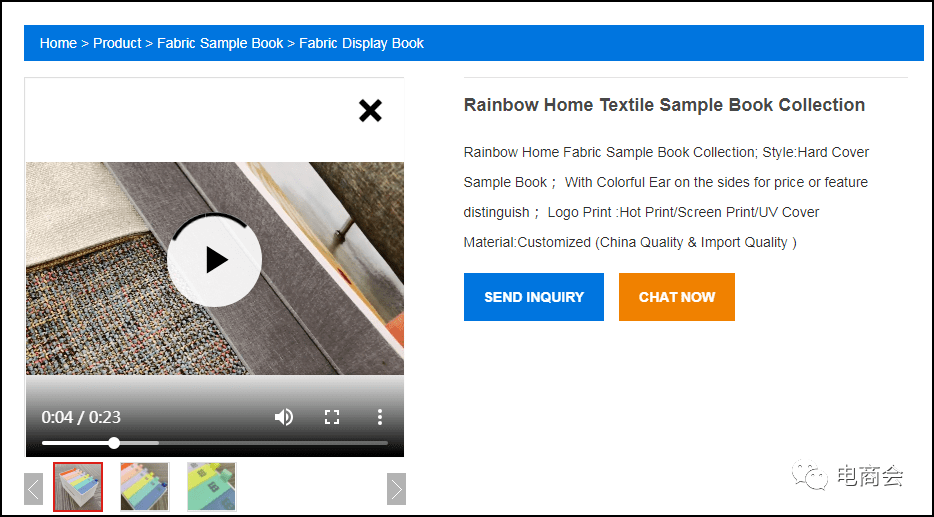934x517 pixels.
Task: Select the third product thumbnail
Action: point(211,487)
